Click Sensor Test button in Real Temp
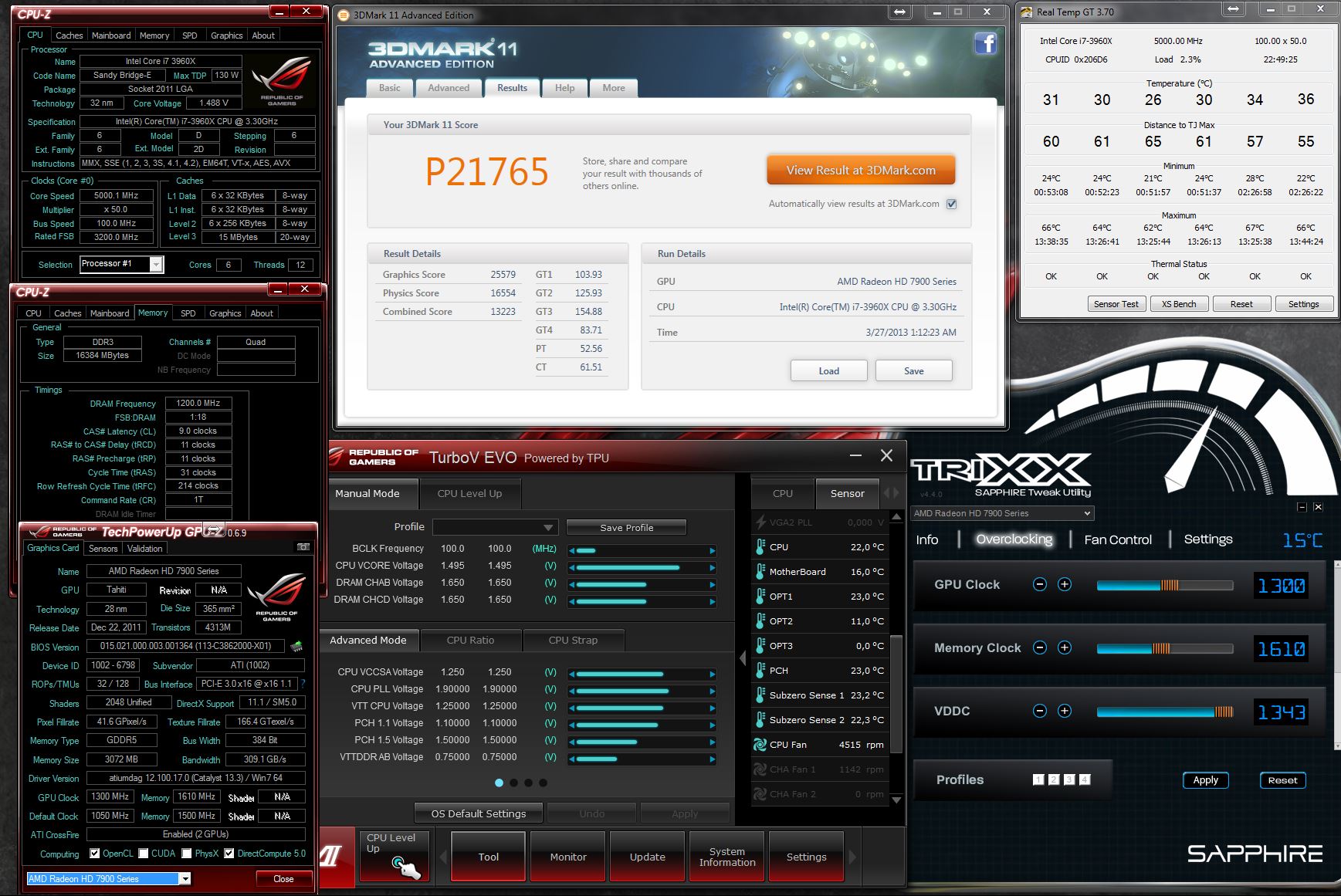This screenshot has height=896, width=1341. [1116, 304]
